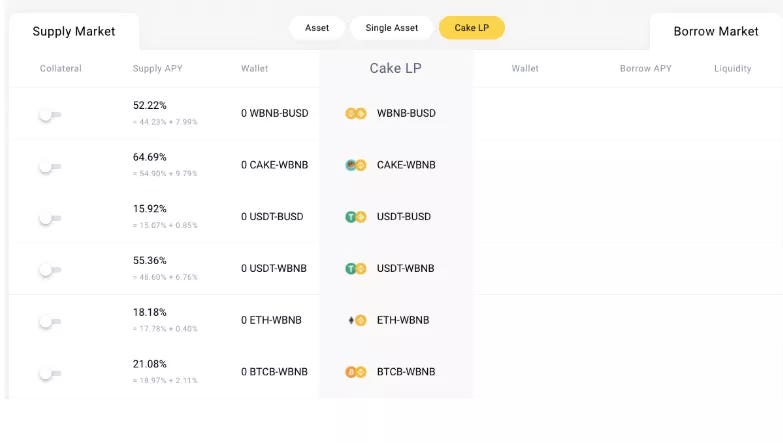Open the Supply Market section
Image resolution: width=783 pixels, height=443 pixels.
[74, 31]
